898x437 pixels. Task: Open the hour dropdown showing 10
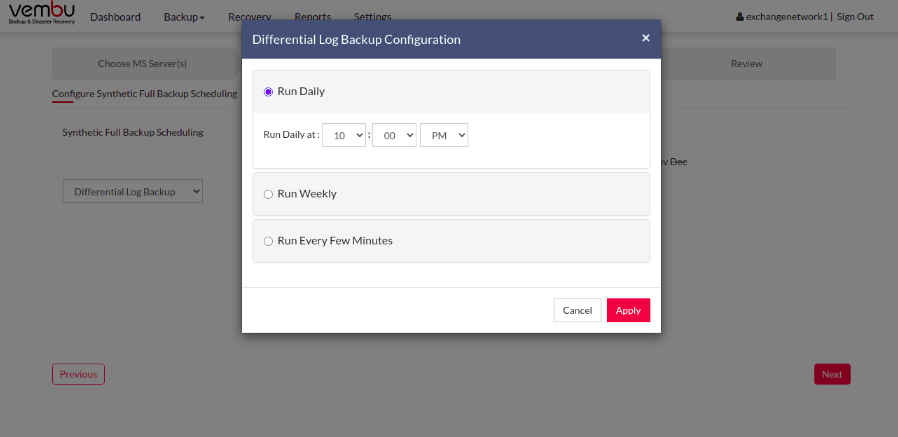(344, 135)
